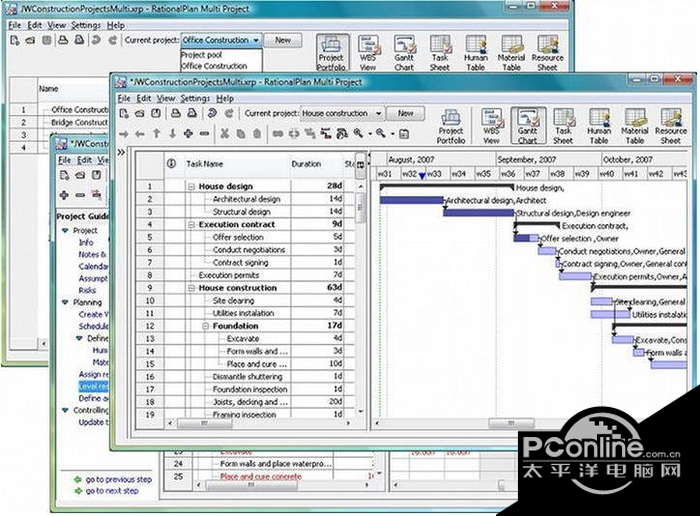The width and height of the screenshot is (700, 516).
Task: Collapse House design task group
Action: pyautogui.click(x=191, y=187)
